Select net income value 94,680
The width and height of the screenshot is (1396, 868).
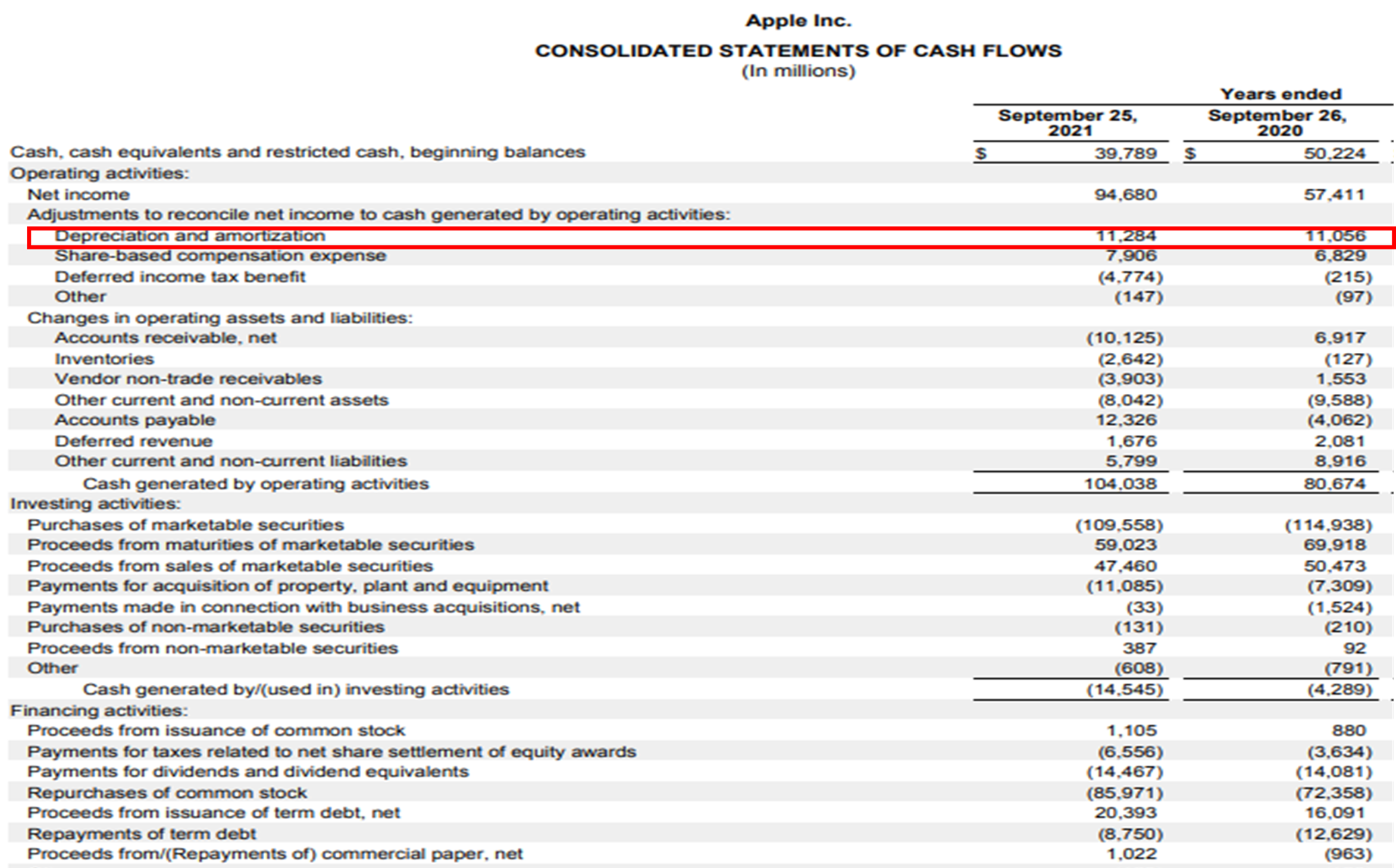point(1125,195)
